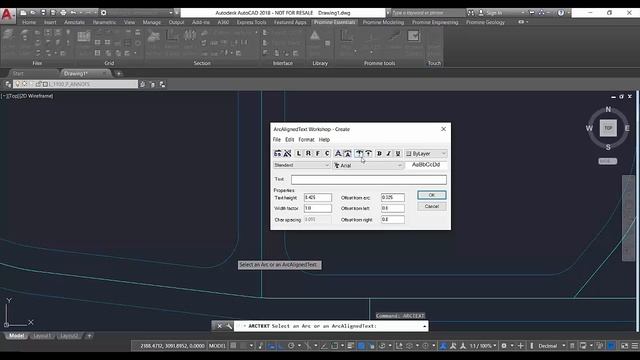Add new drawing tab with plus icon
The width and height of the screenshot is (640, 360).
pos(119,74)
